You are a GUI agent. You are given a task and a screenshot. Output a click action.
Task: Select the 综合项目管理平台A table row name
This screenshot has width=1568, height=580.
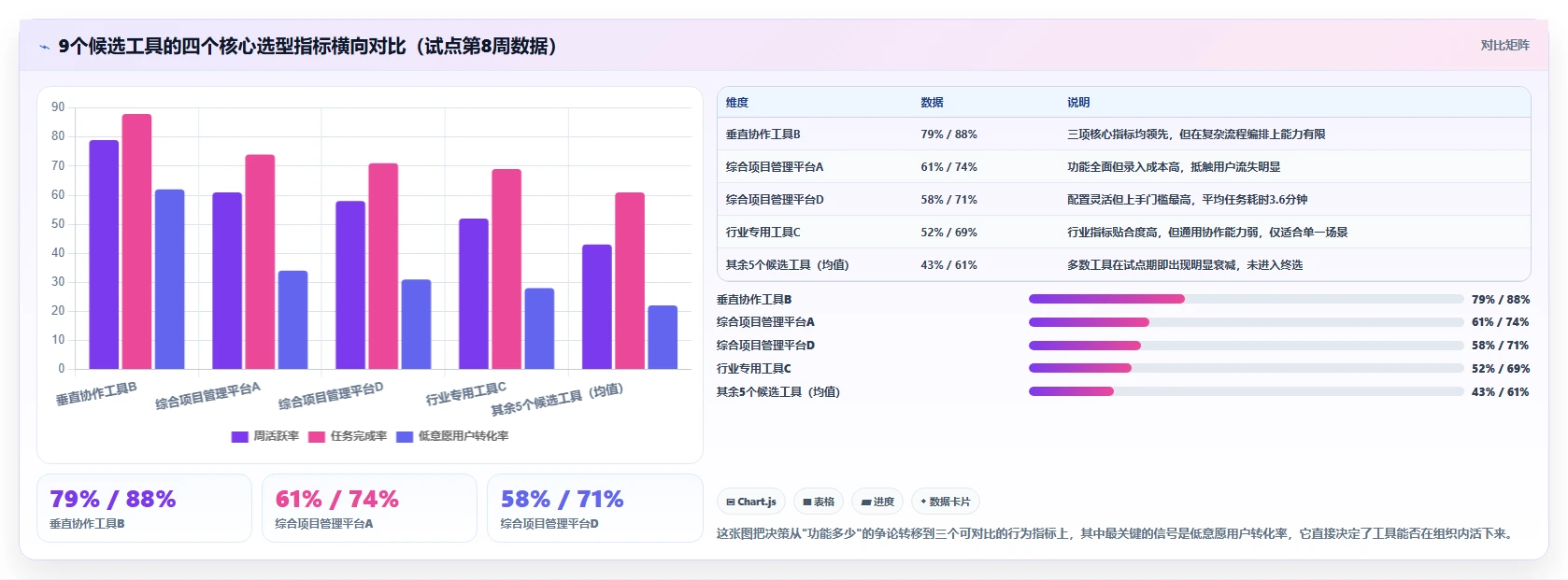click(775, 167)
